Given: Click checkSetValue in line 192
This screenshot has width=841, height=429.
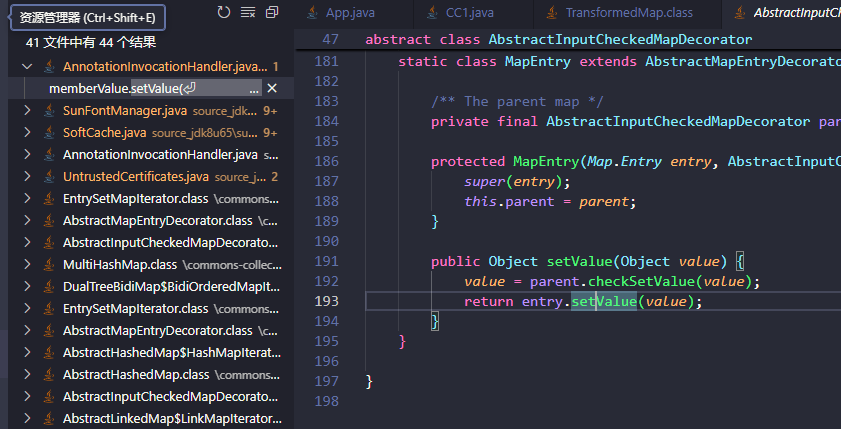Looking at the screenshot, I should (x=641, y=282).
